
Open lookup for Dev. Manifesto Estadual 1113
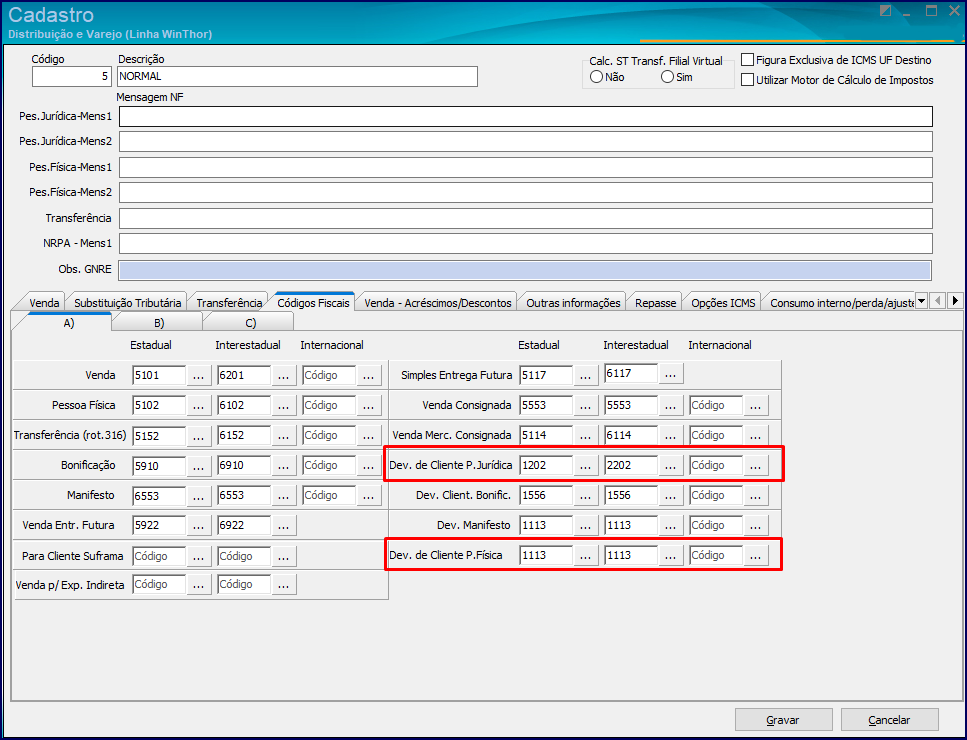[x=585, y=525]
